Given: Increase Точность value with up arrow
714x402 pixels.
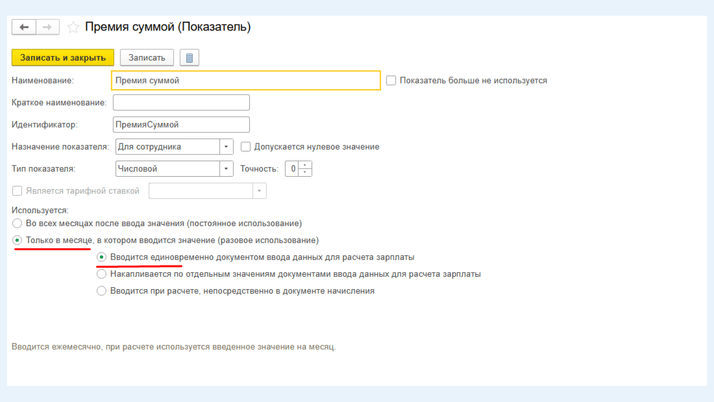Looking at the screenshot, I should [305, 165].
